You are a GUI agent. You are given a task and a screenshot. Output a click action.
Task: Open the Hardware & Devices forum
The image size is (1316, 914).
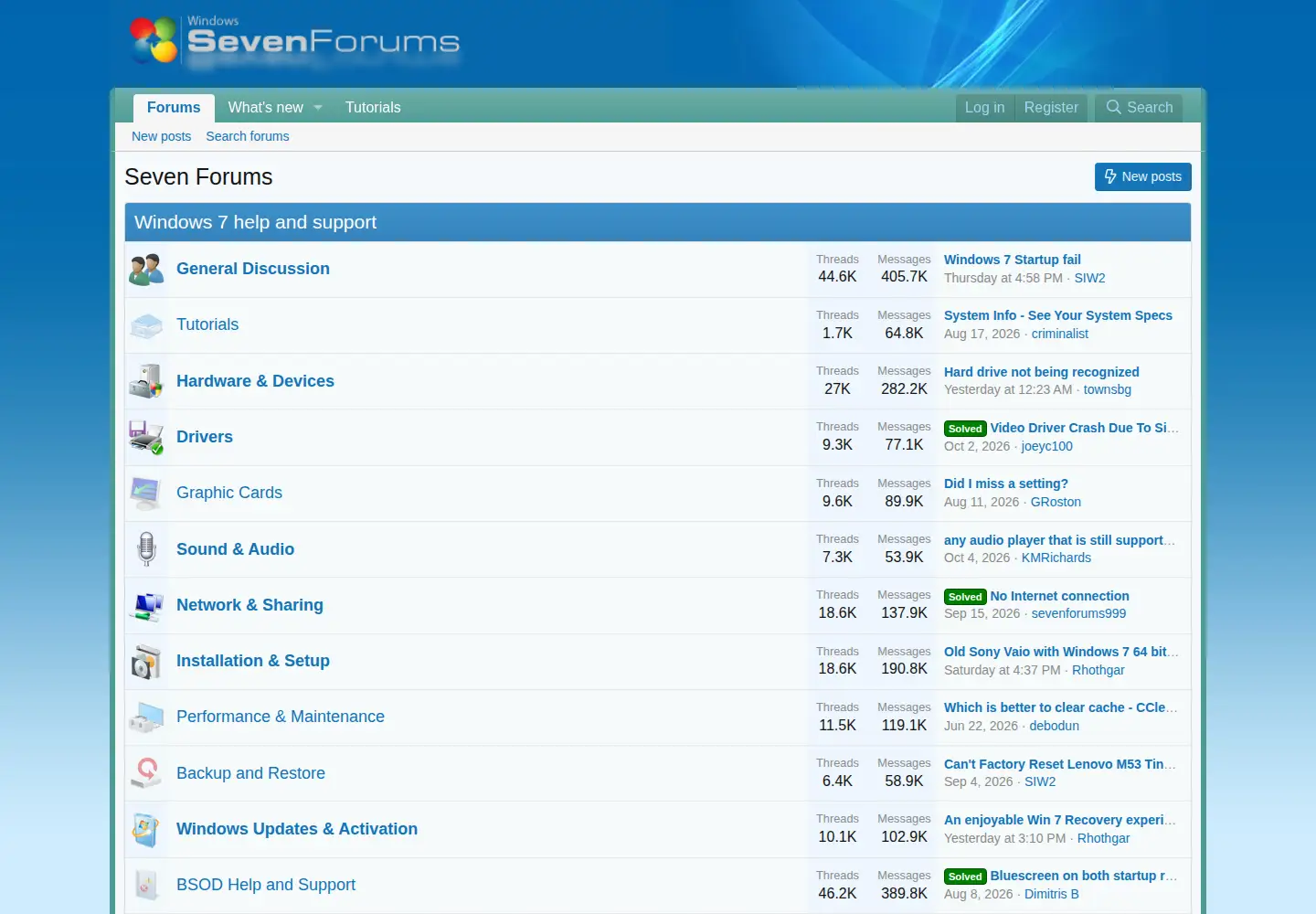(x=255, y=381)
